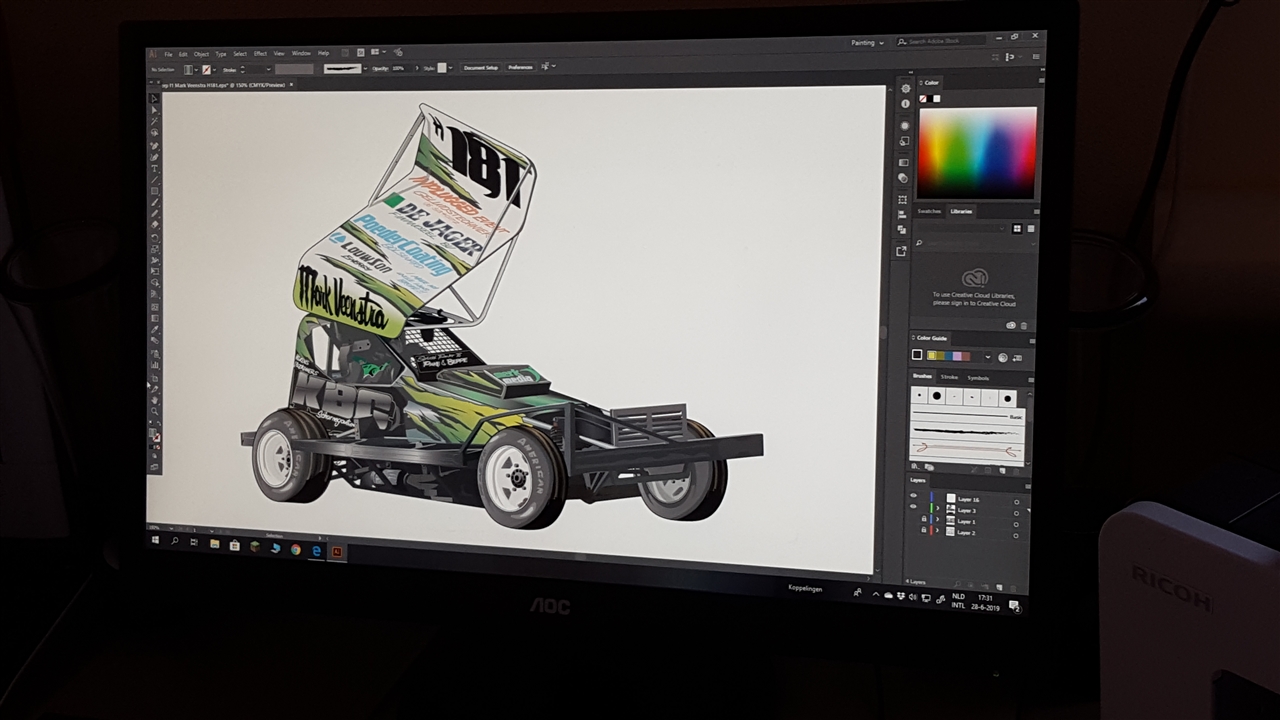Select the Basic brush in Brushes panel

pyautogui.click(x=968, y=416)
